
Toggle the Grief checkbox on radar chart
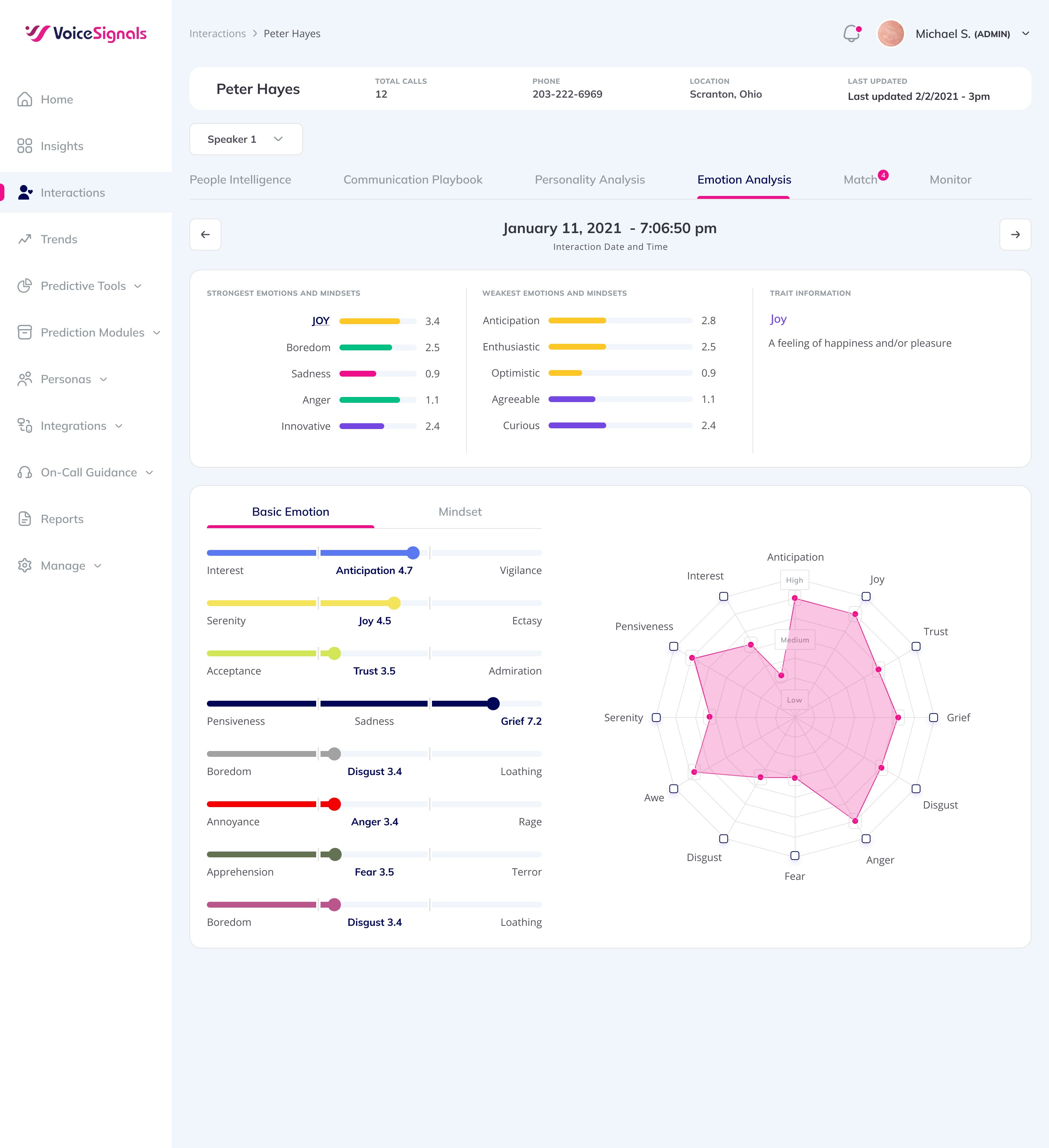click(x=933, y=717)
